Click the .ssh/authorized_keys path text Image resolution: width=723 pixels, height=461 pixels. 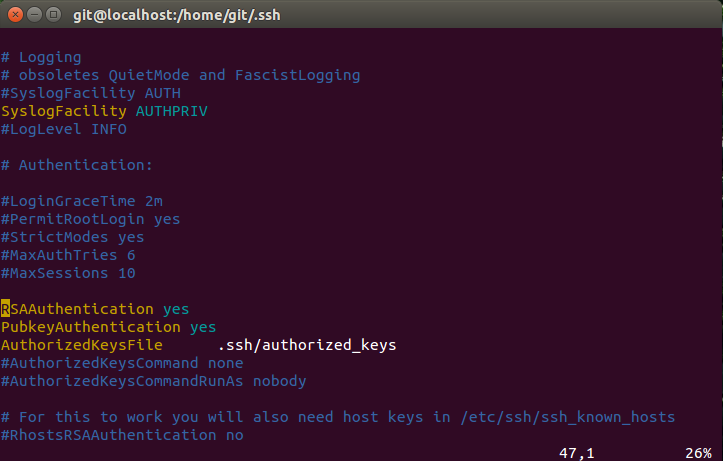coord(307,345)
